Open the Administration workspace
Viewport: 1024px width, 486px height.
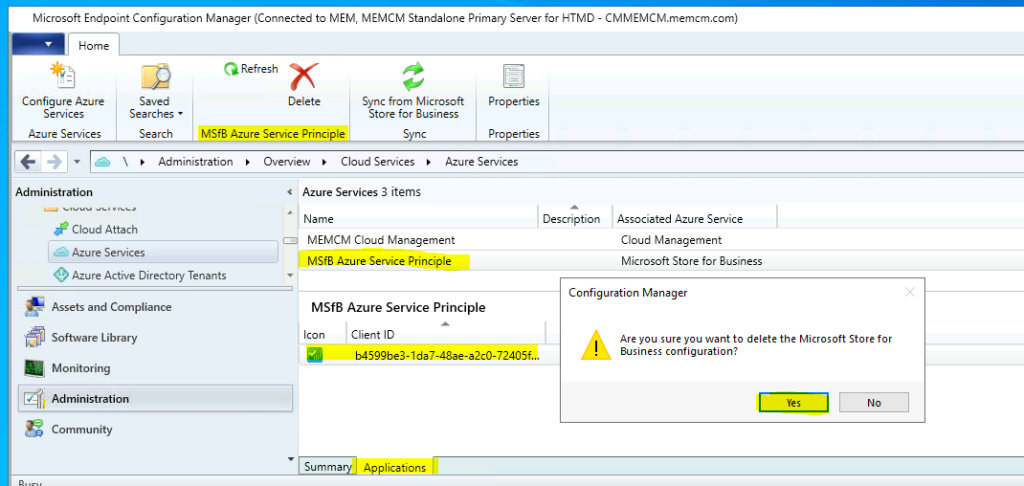[155, 398]
